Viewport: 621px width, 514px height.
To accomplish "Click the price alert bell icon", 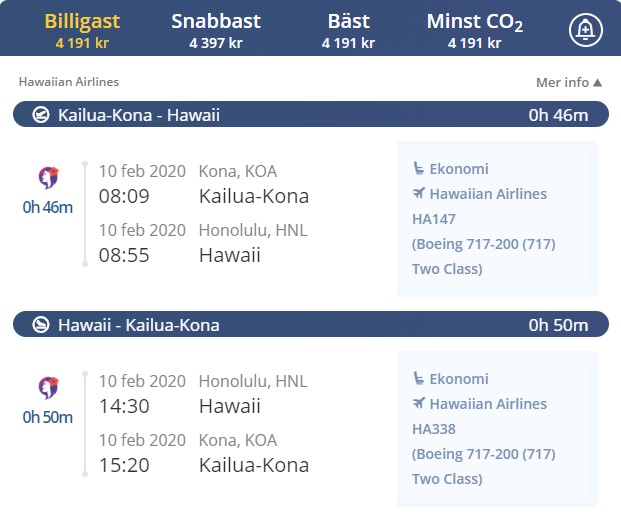I will (x=586, y=30).
